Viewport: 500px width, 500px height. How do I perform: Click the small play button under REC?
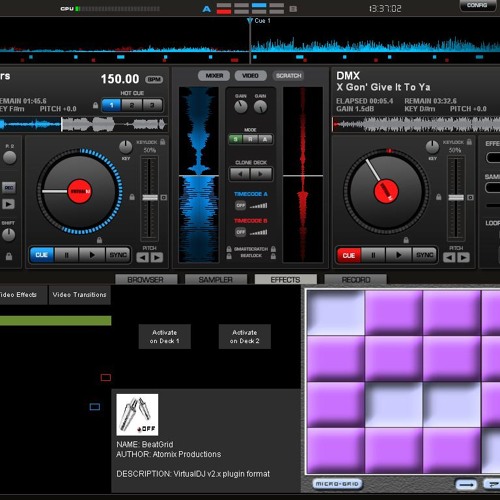[x=9, y=204]
